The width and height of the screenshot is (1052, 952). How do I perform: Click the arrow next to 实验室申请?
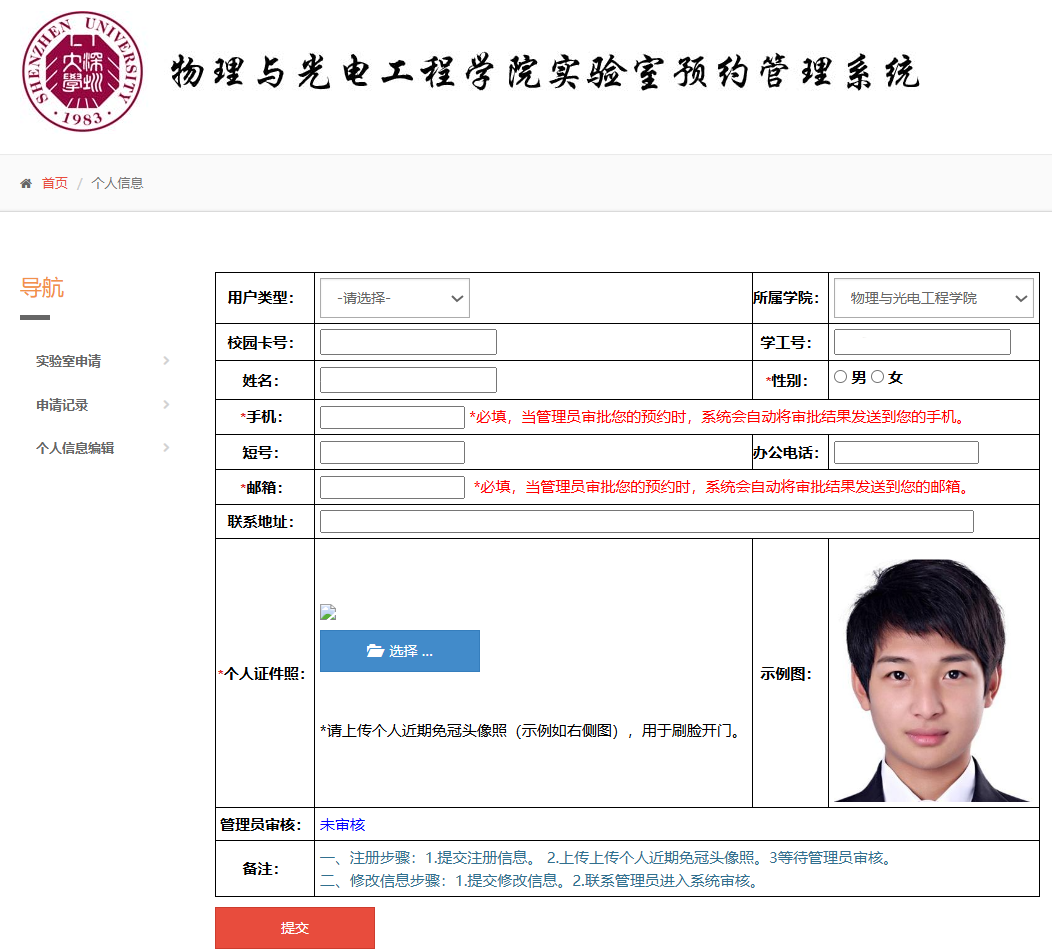pyautogui.click(x=166, y=361)
